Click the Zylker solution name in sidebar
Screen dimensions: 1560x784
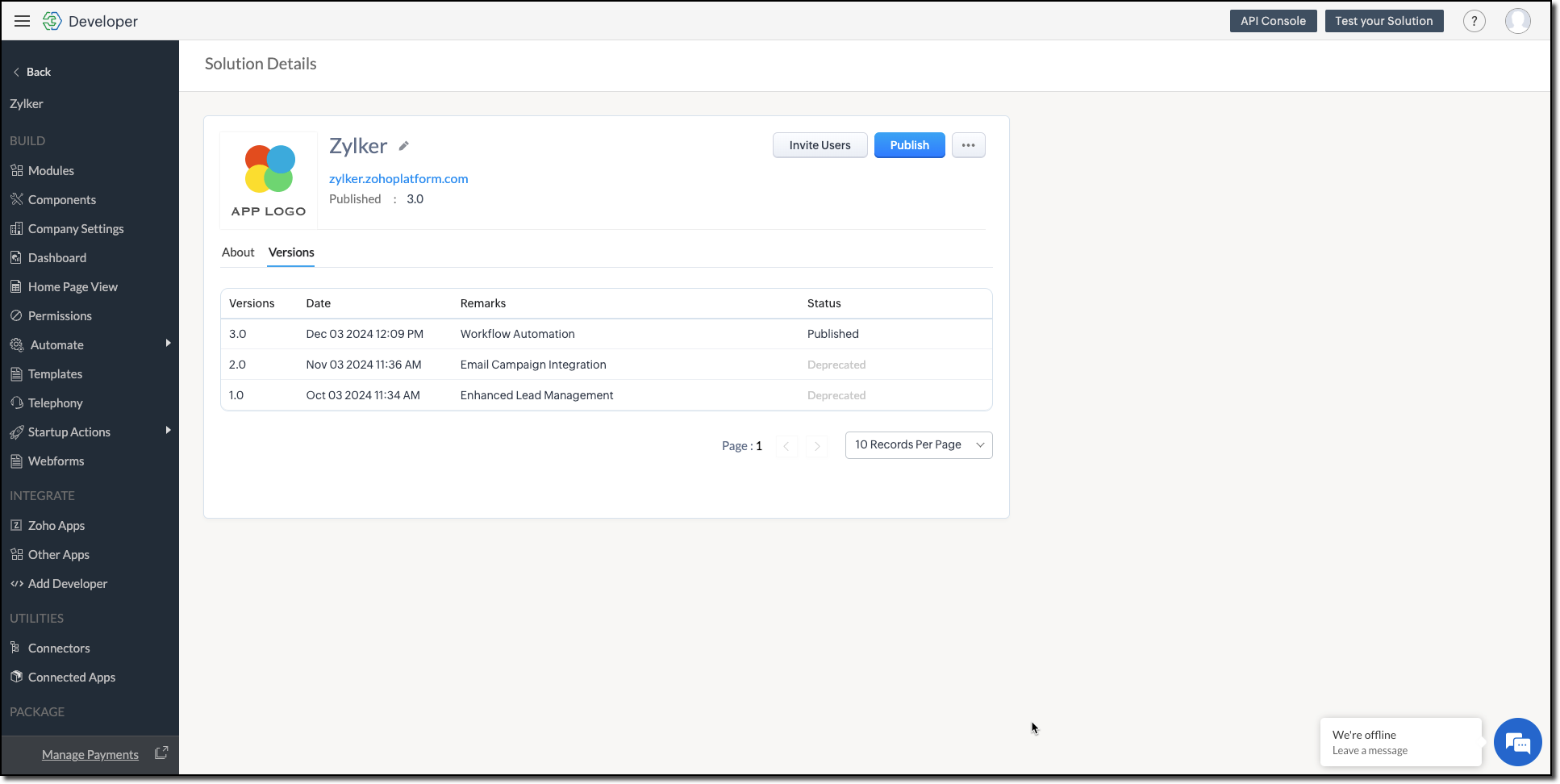[x=27, y=104]
